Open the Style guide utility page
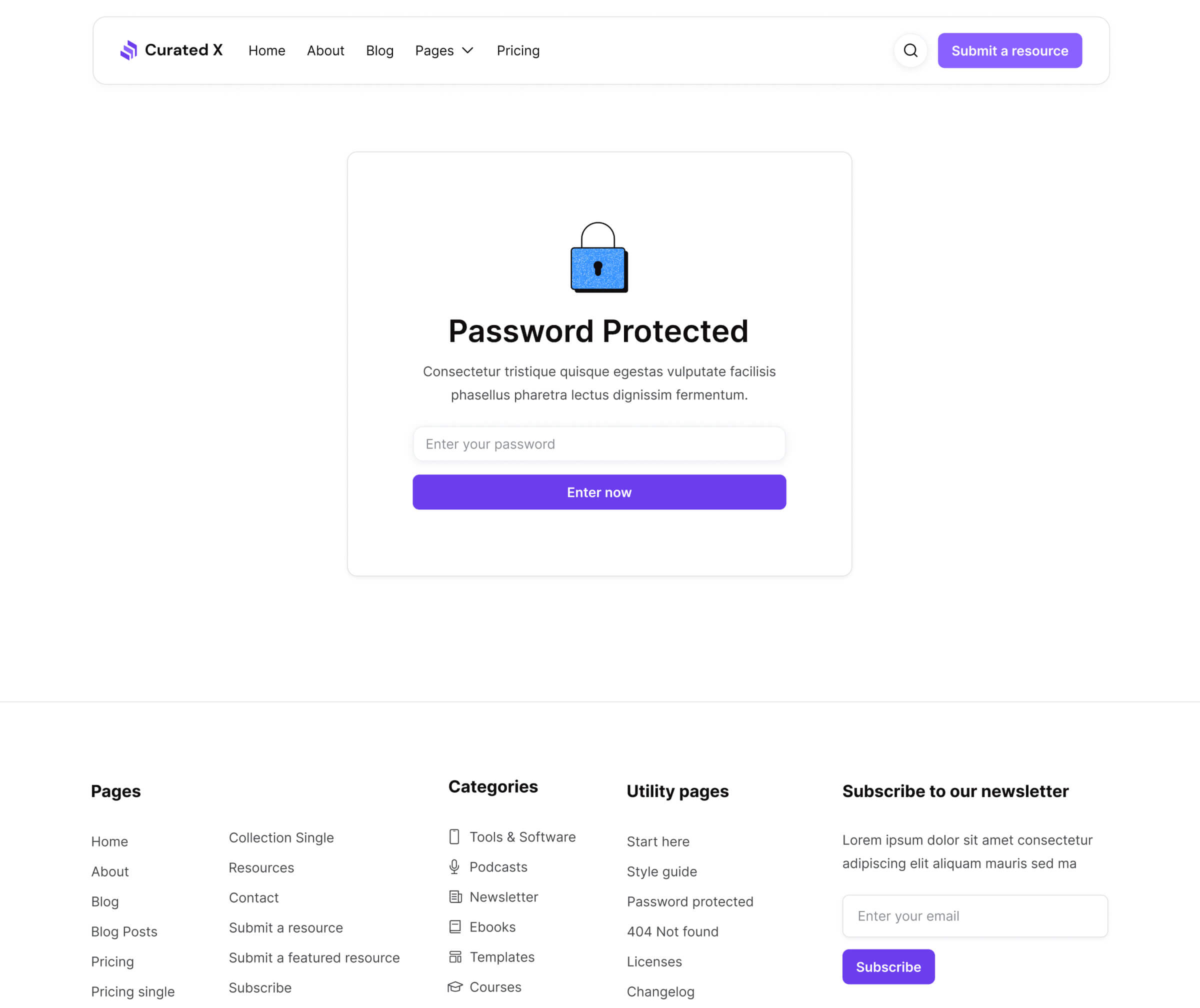Image resolution: width=1200 pixels, height=1008 pixels. point(661,871)
